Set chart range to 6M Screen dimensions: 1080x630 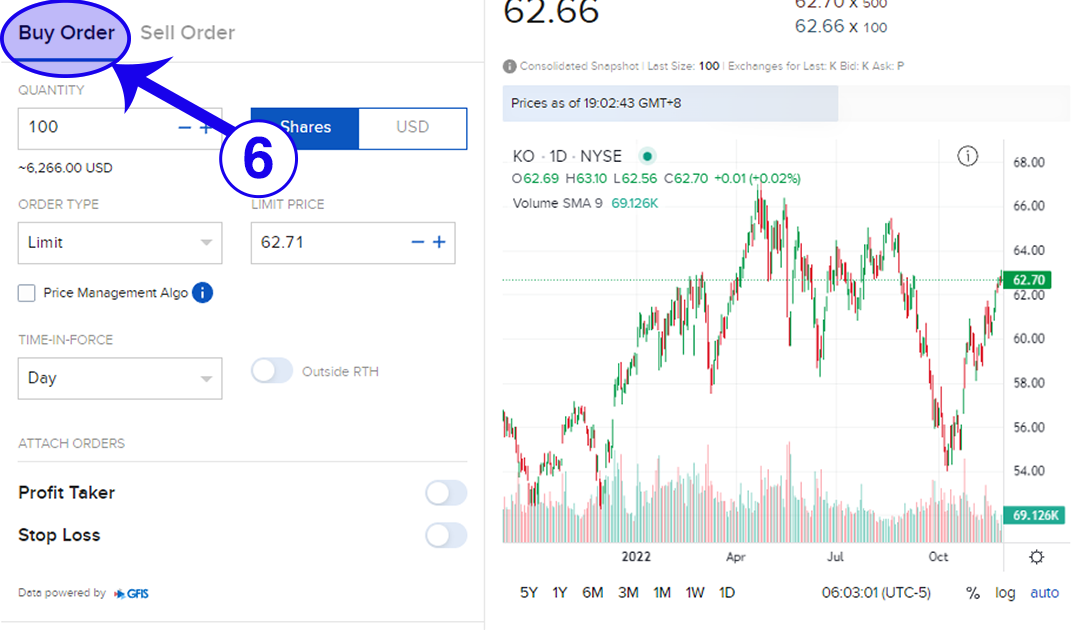coord(593,592)
